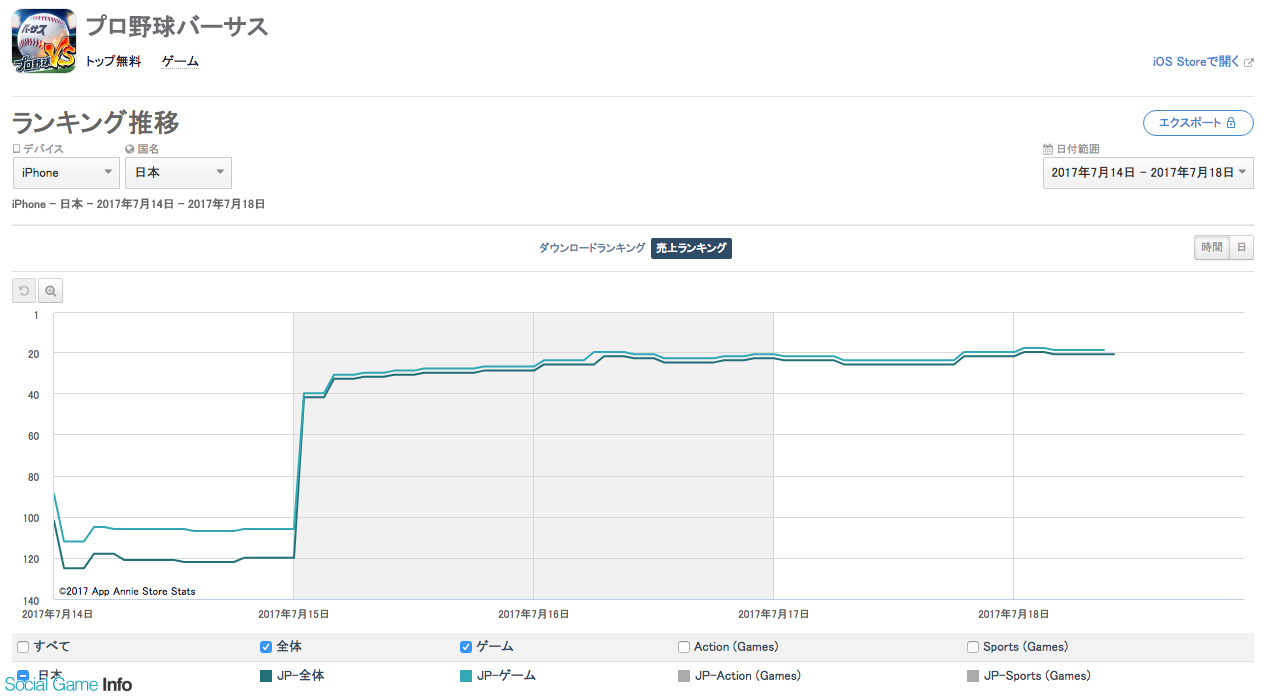Click the reset zoom undo icon
This screenshot has width=1262, height=697.
(24, 291)
